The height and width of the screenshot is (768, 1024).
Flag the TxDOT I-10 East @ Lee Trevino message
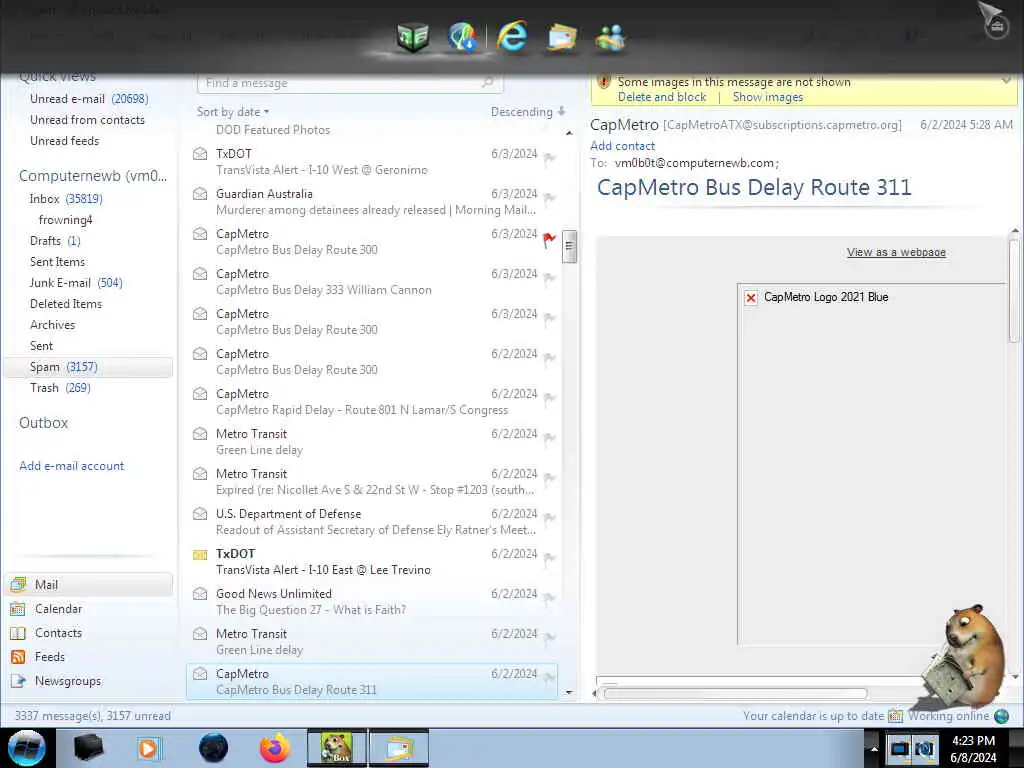pos(550,558)
